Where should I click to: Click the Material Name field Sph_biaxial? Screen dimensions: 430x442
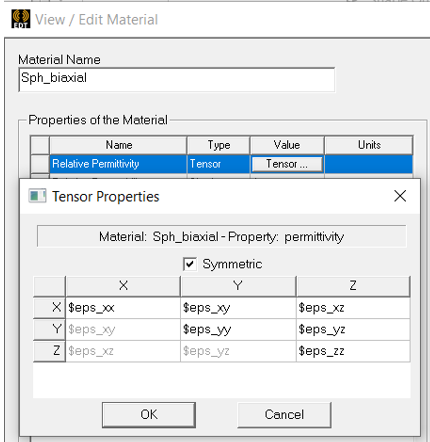[177, 79]
